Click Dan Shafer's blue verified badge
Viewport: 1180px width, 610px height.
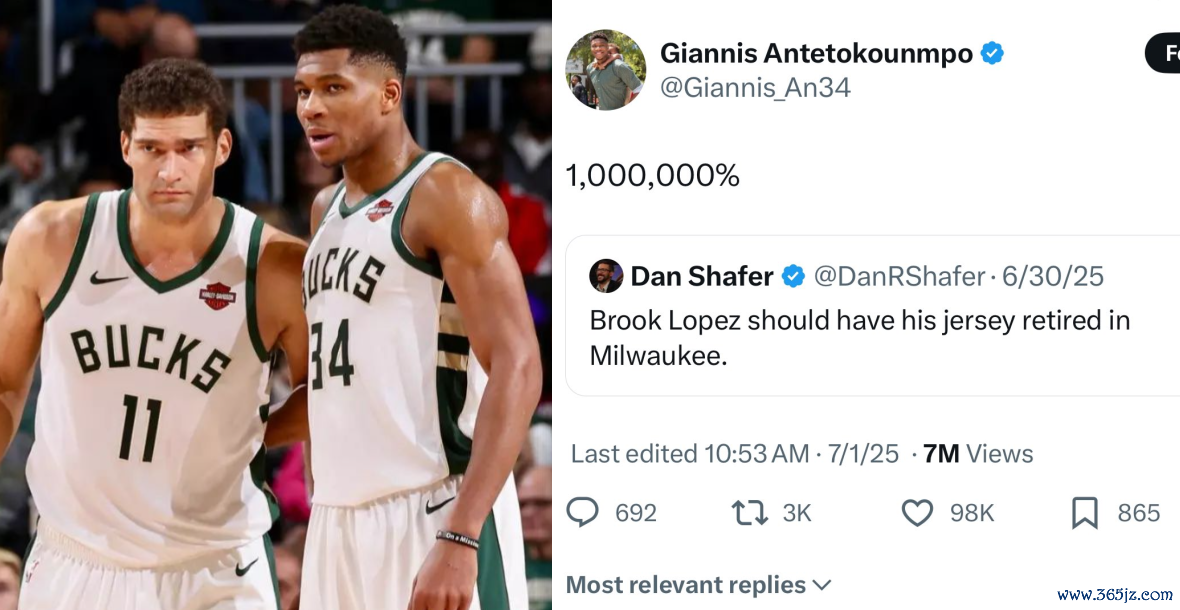pos(793,276)
